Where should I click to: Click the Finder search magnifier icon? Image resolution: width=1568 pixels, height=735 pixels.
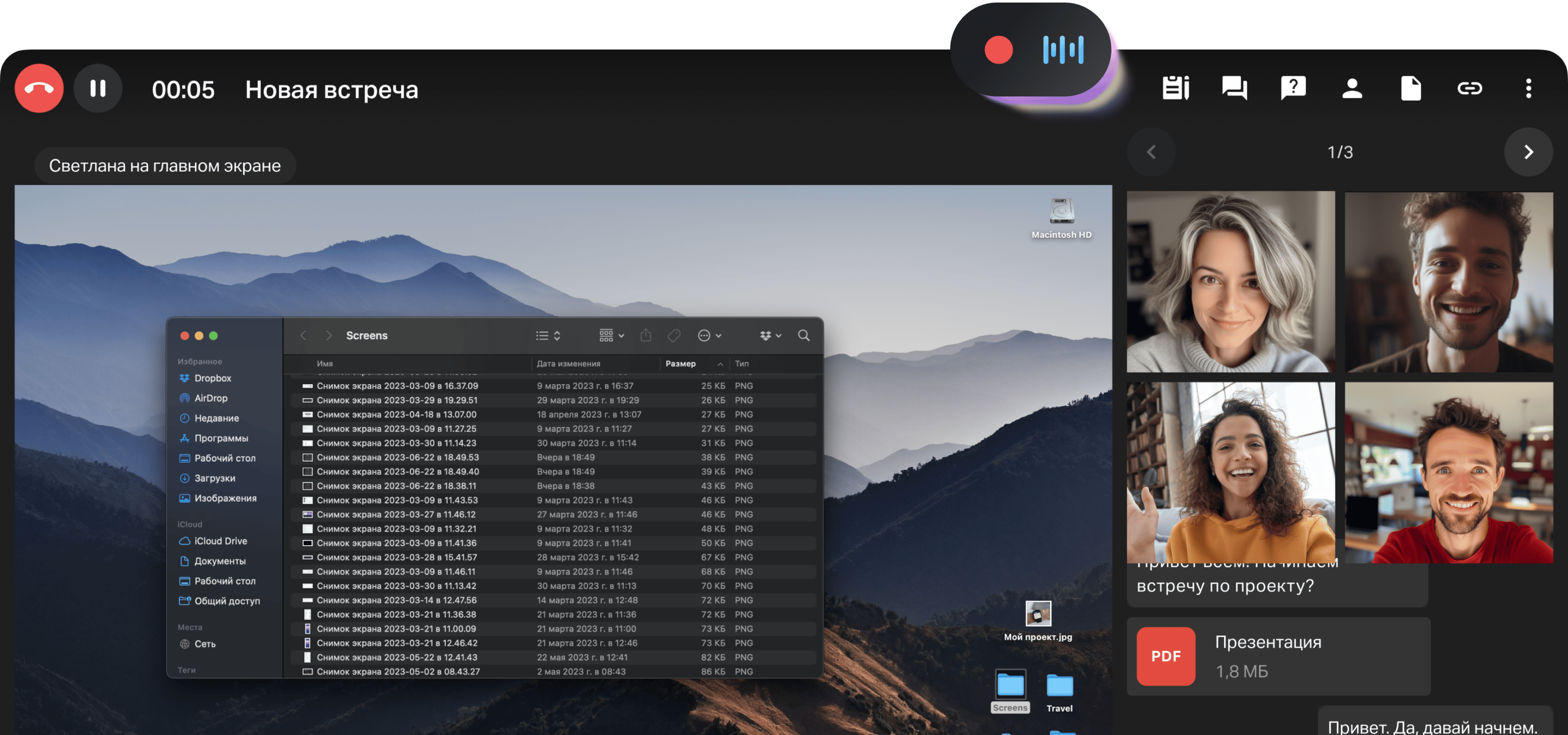point(804,335)
